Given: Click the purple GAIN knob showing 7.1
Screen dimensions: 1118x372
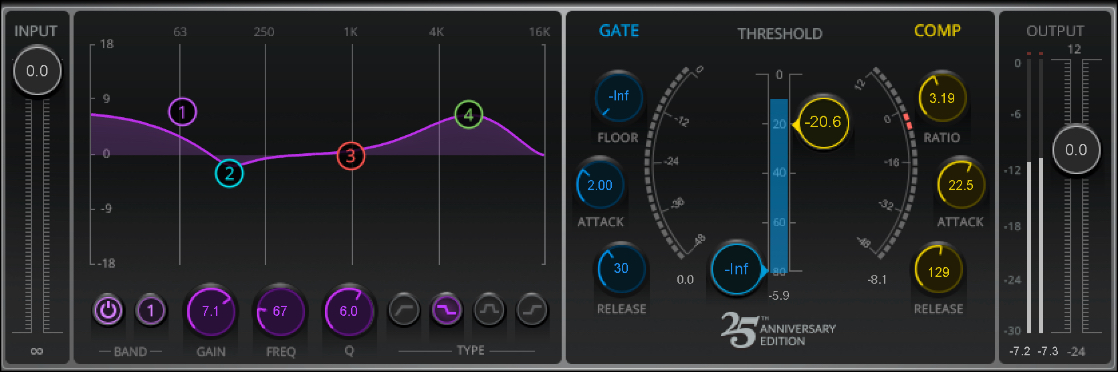Looking at the screenshot, I should tap(210, 311).
